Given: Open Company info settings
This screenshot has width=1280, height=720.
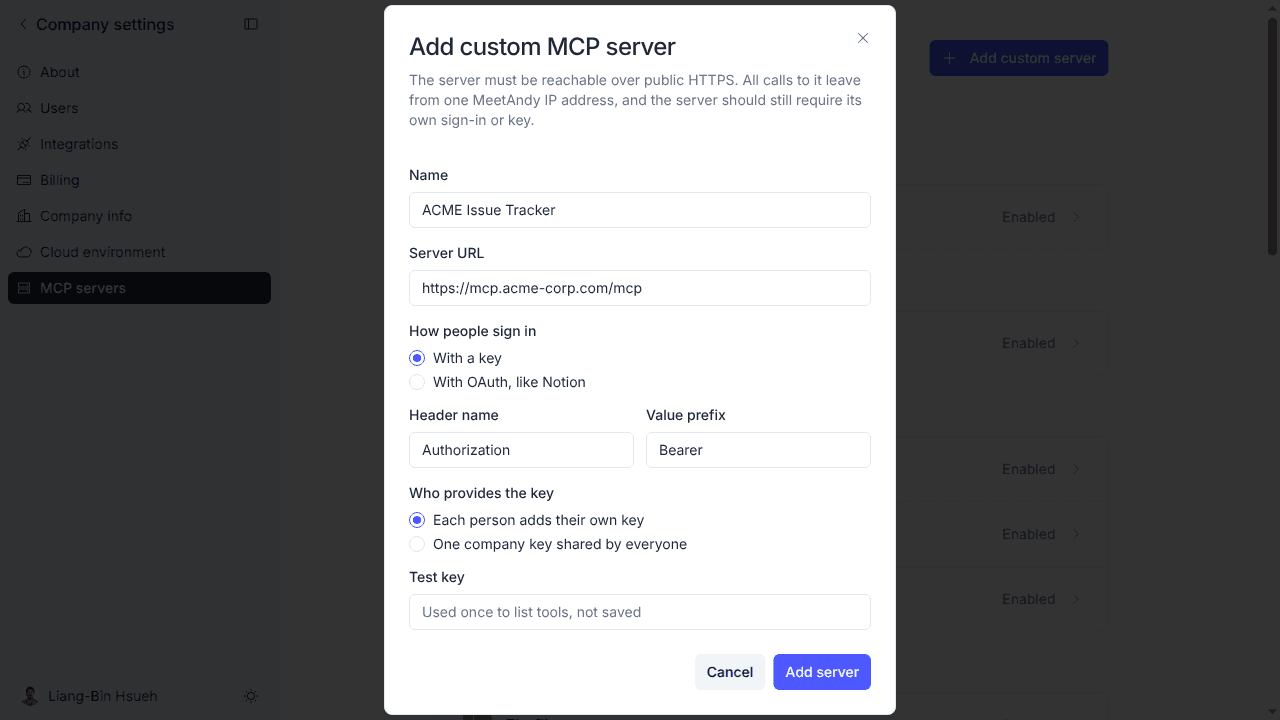Looking at the screenshot, I should coord(139,216).
